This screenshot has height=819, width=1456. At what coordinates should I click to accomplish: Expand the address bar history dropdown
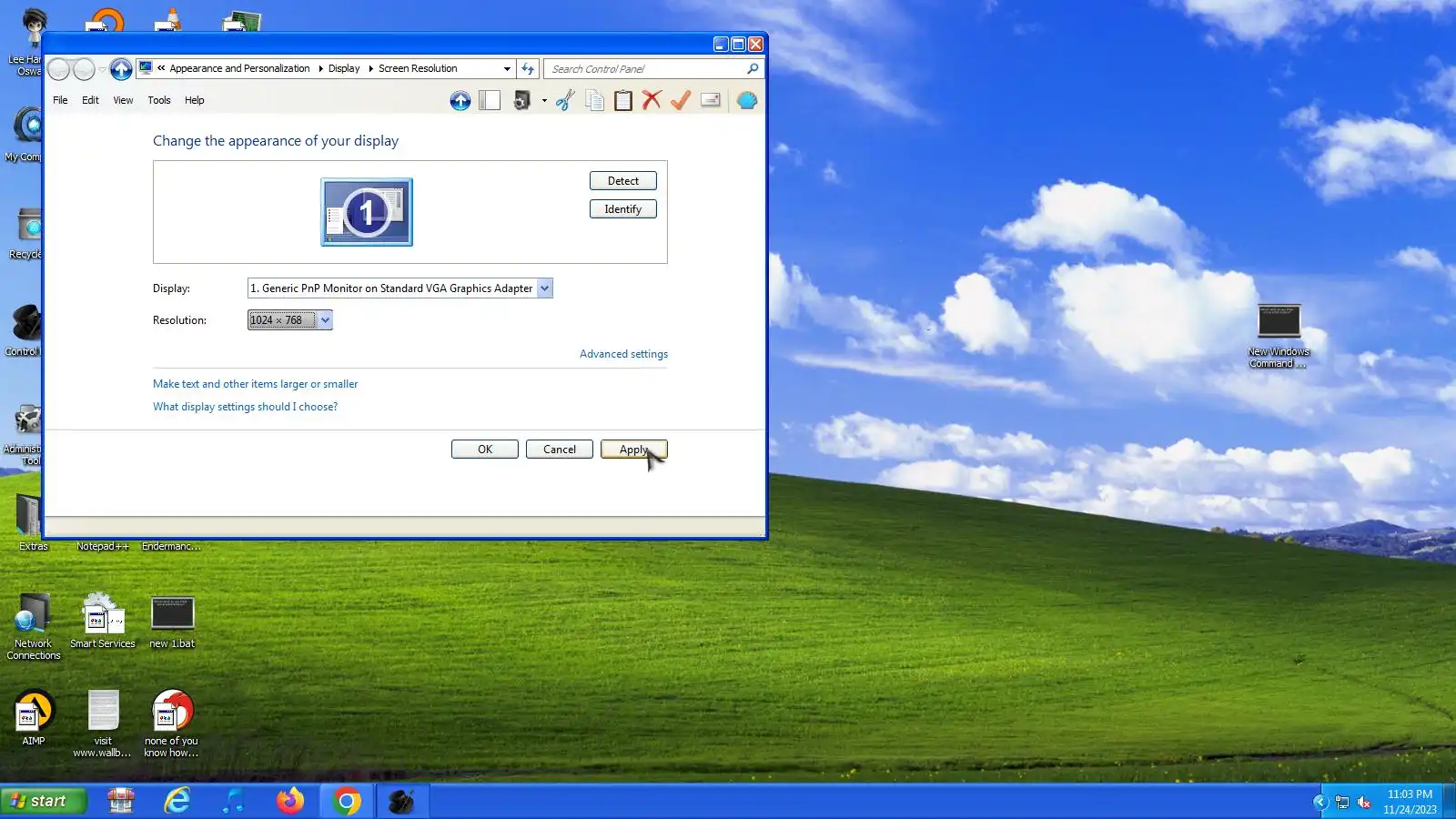coord(507,69)
